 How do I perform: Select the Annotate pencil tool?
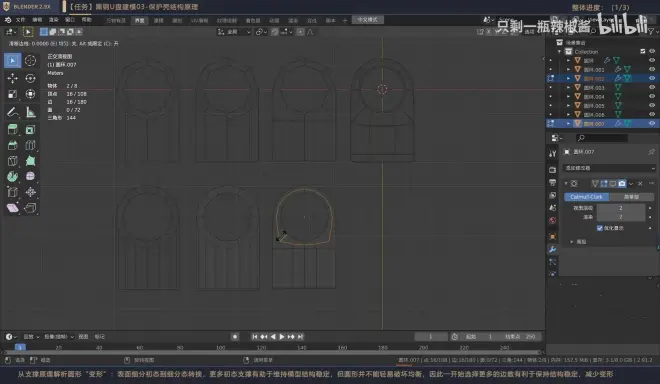tap(13, 112)
